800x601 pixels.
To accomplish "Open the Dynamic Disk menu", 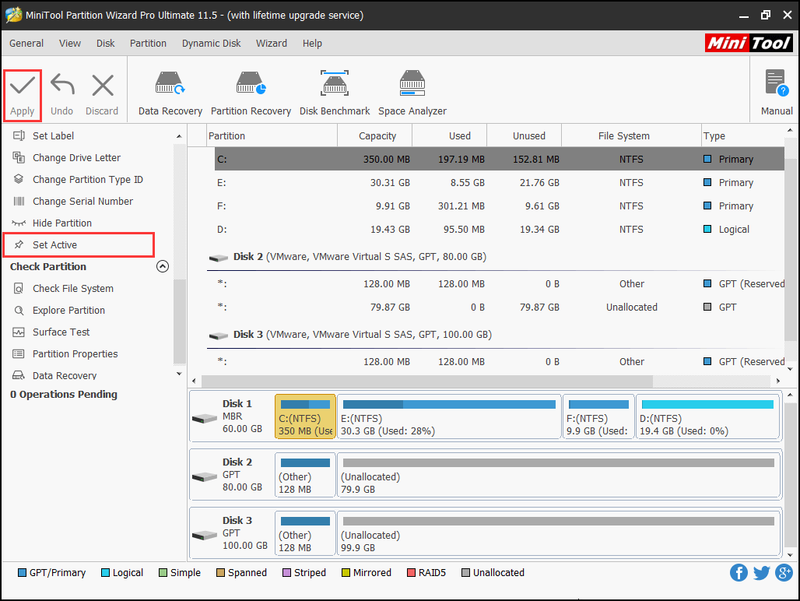I will coord(211,43).
